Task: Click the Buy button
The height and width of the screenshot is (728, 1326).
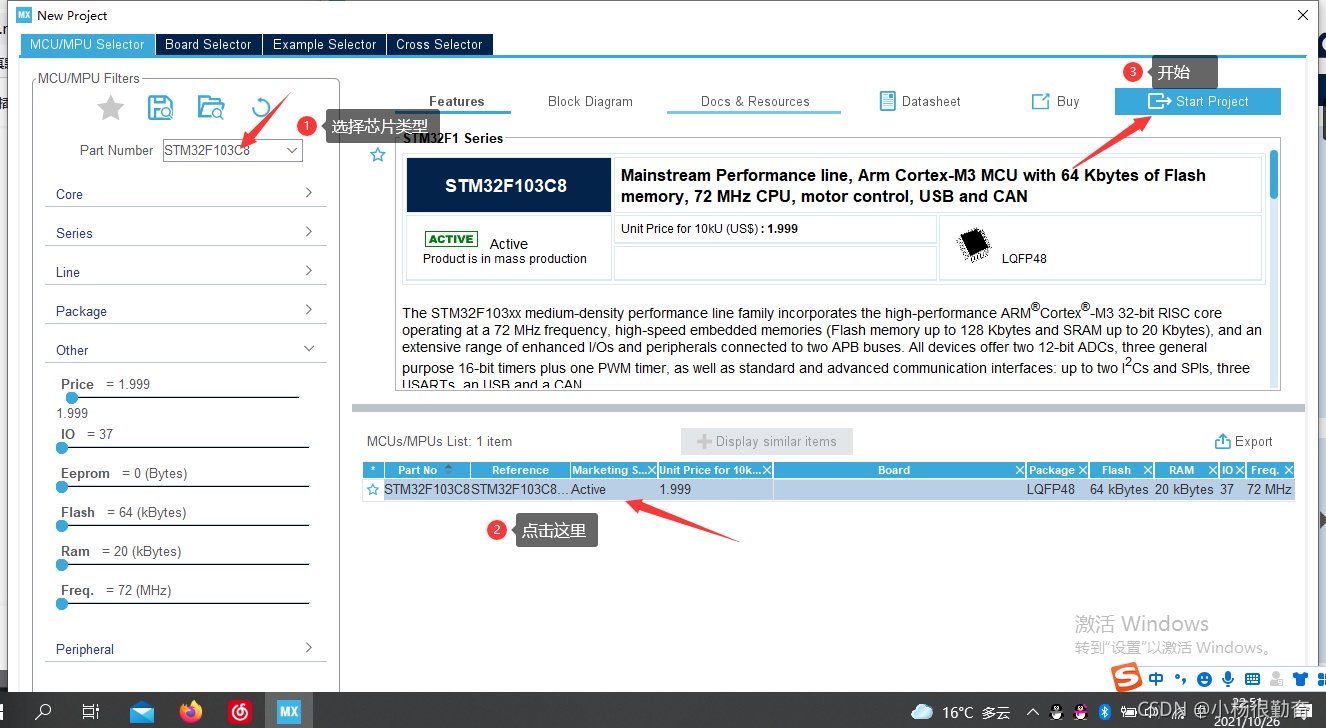Action: point(1055,101)
